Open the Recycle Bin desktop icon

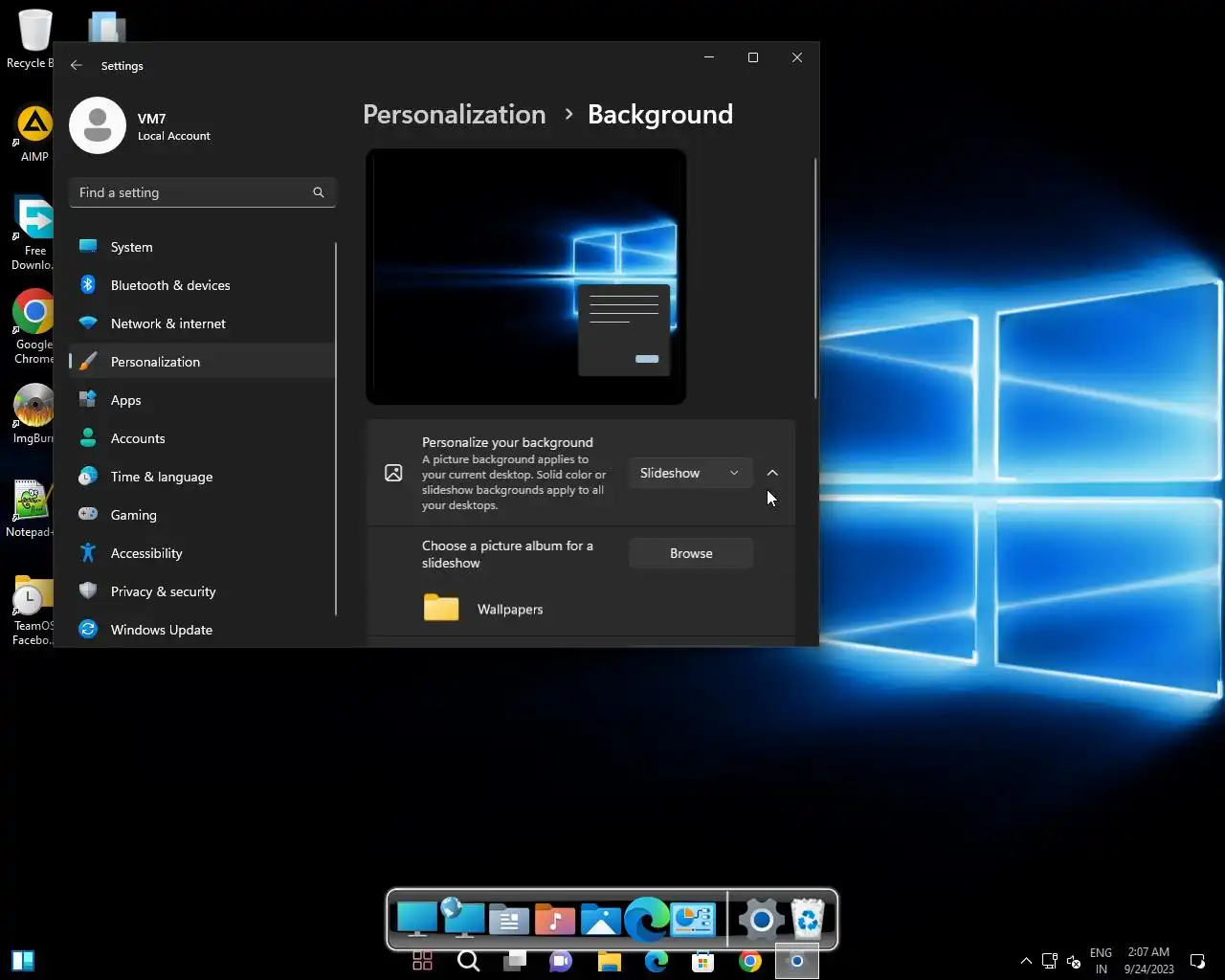click(33, 38)
